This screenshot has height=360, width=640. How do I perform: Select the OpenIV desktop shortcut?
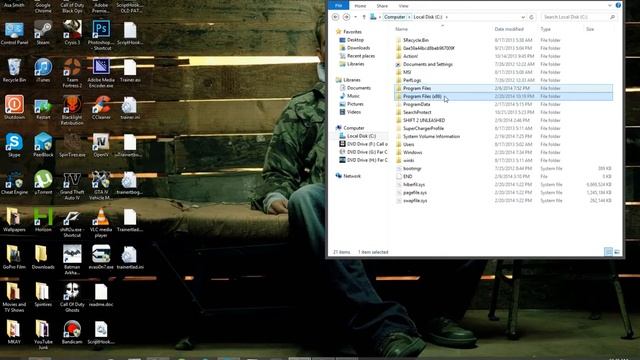(x=101, y=145)
